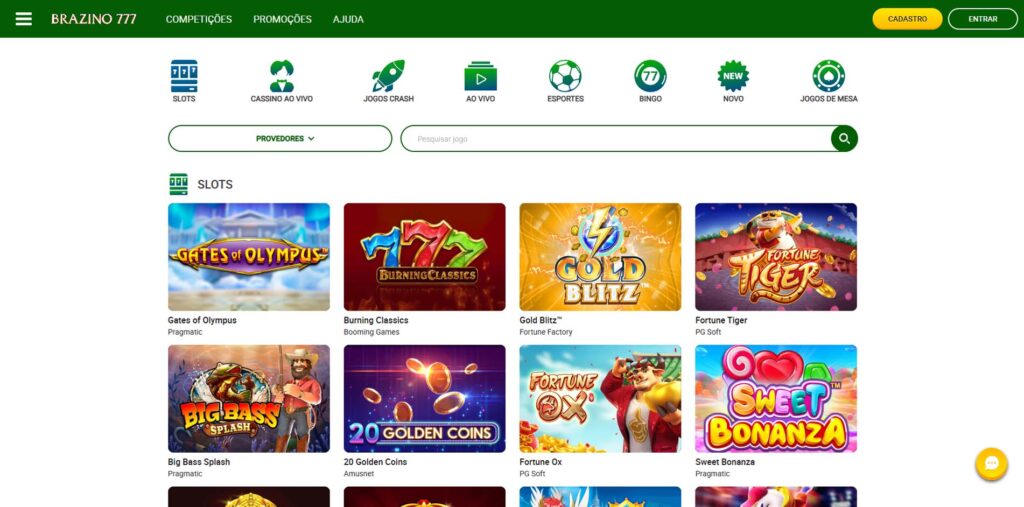The image size is (1024, 507).
Task: Click PG Soft label under Fortune Tiger
Action: click(x=708, y=332)
